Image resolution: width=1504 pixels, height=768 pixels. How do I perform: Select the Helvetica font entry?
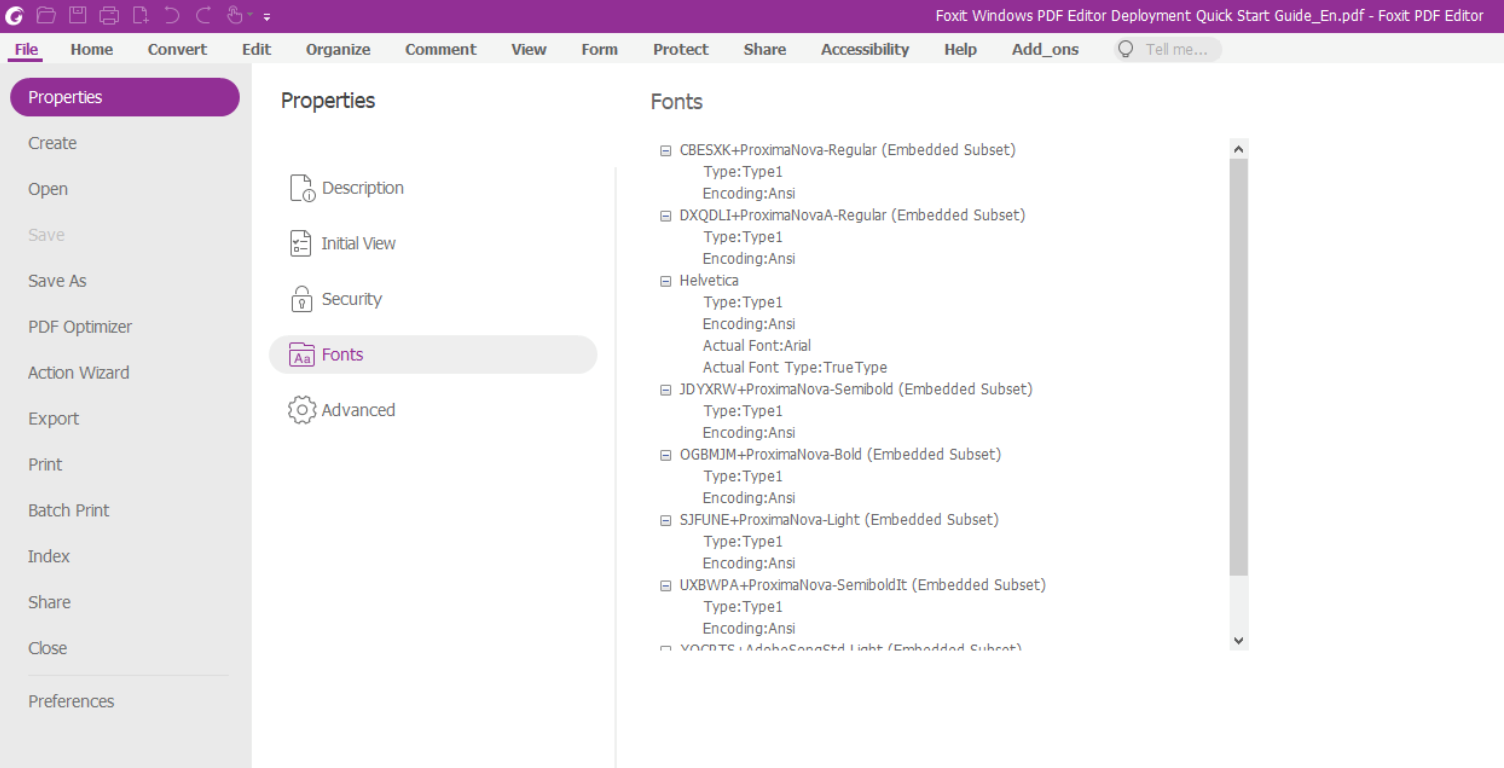coord(709,281)
